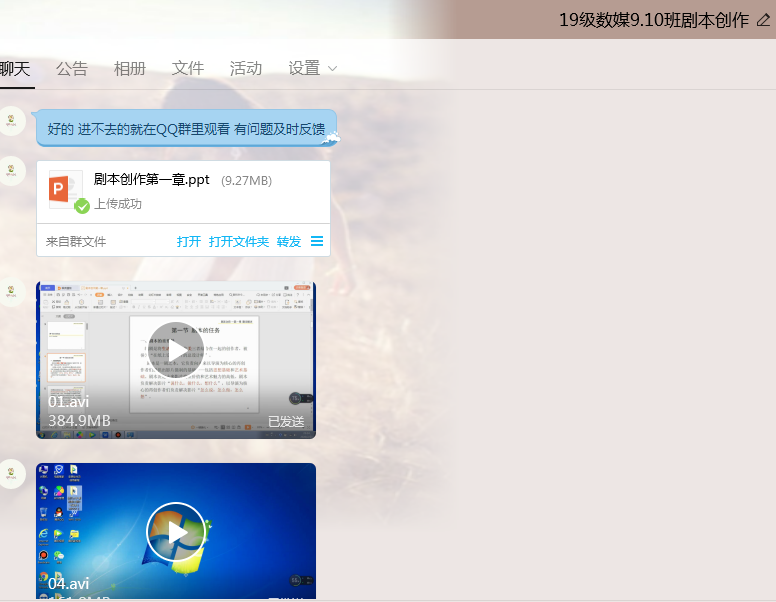This screenshot has height=602, width=776.
Task: Click sender avatar beside the ppt file card
Action: coord(12,171)
